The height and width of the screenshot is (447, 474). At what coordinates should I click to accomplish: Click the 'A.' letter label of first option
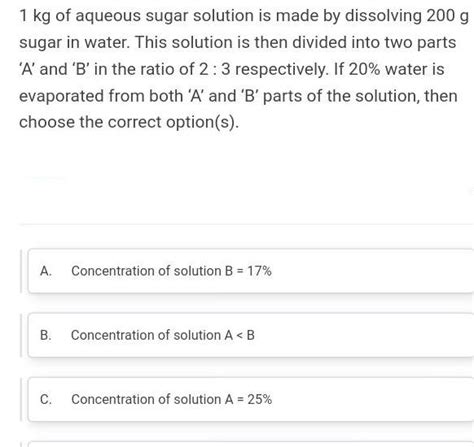[46, 271]
